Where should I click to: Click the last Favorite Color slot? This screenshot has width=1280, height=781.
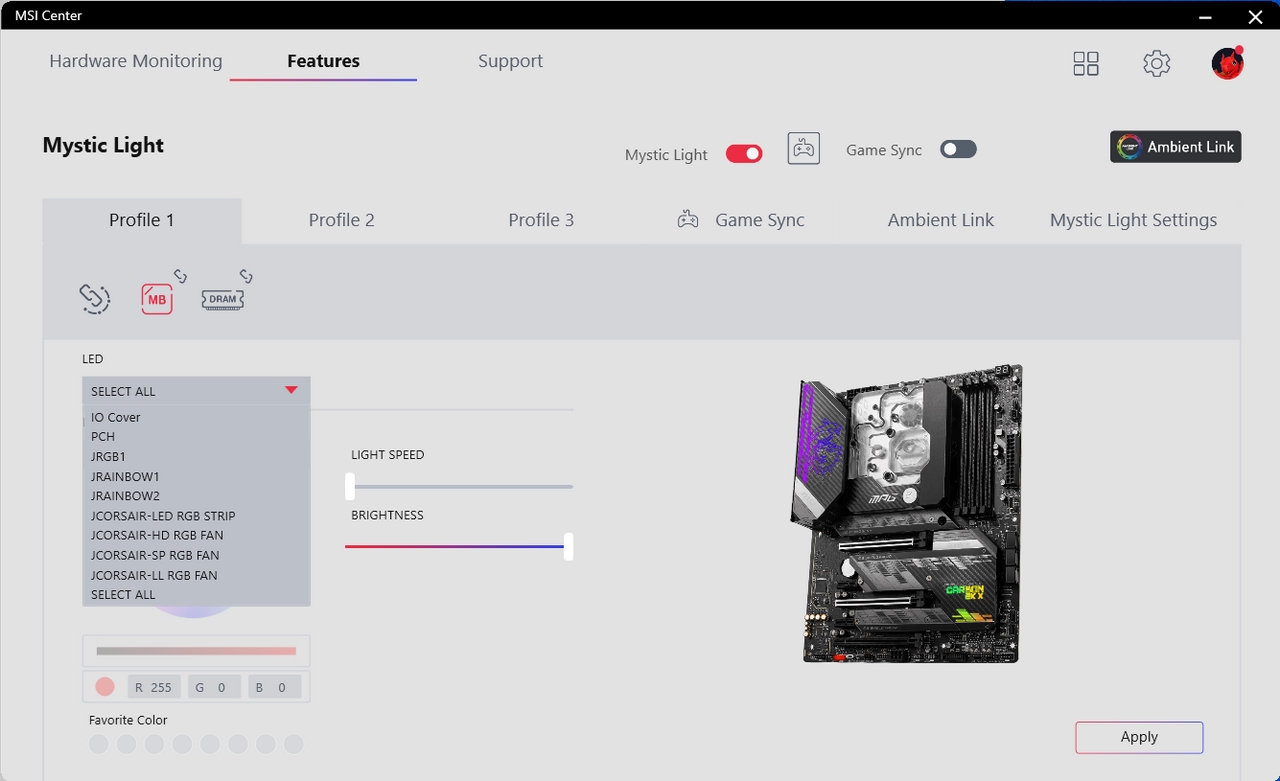(293, 744)
